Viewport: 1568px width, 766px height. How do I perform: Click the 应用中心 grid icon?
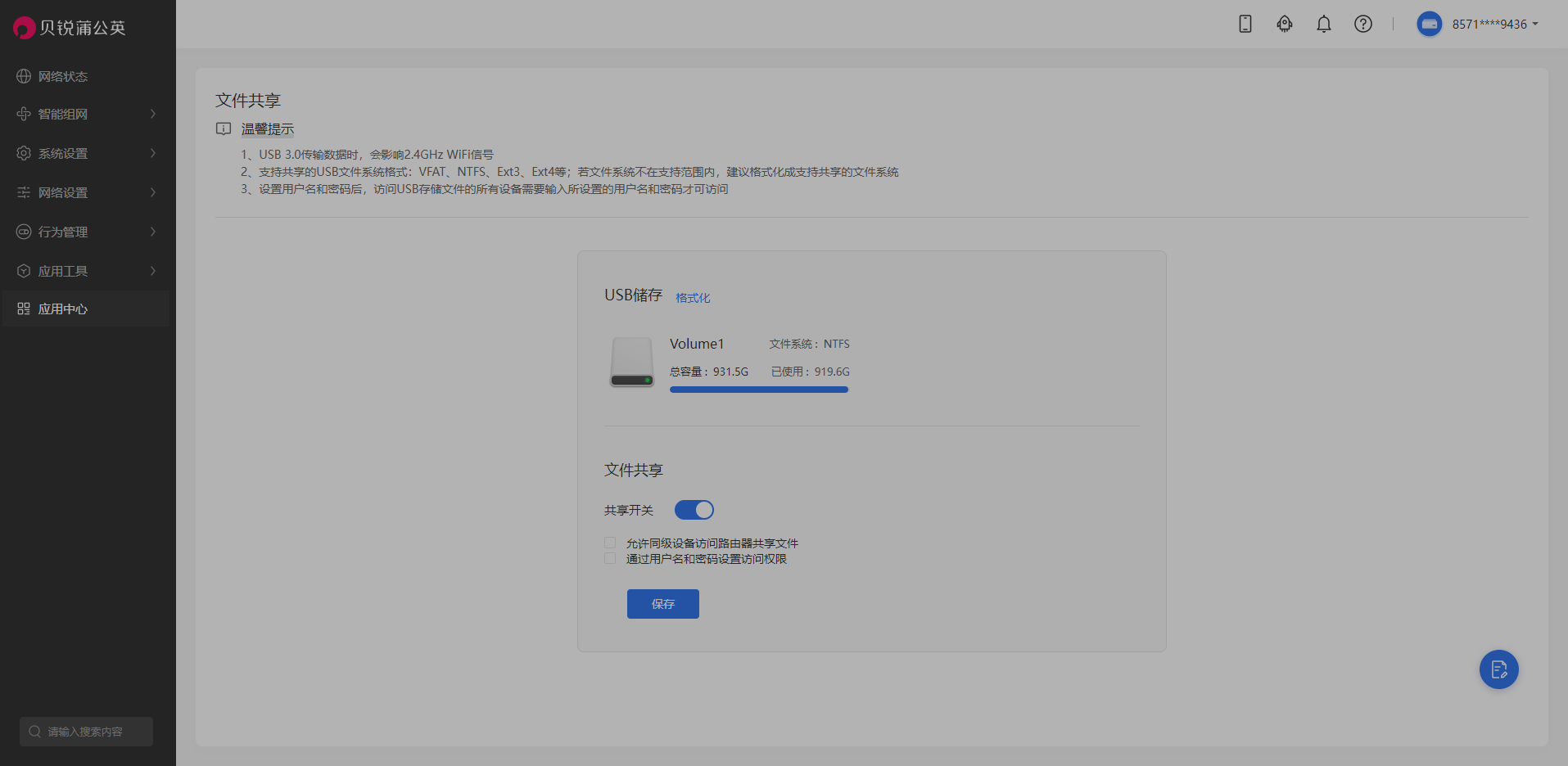(24, 309)
